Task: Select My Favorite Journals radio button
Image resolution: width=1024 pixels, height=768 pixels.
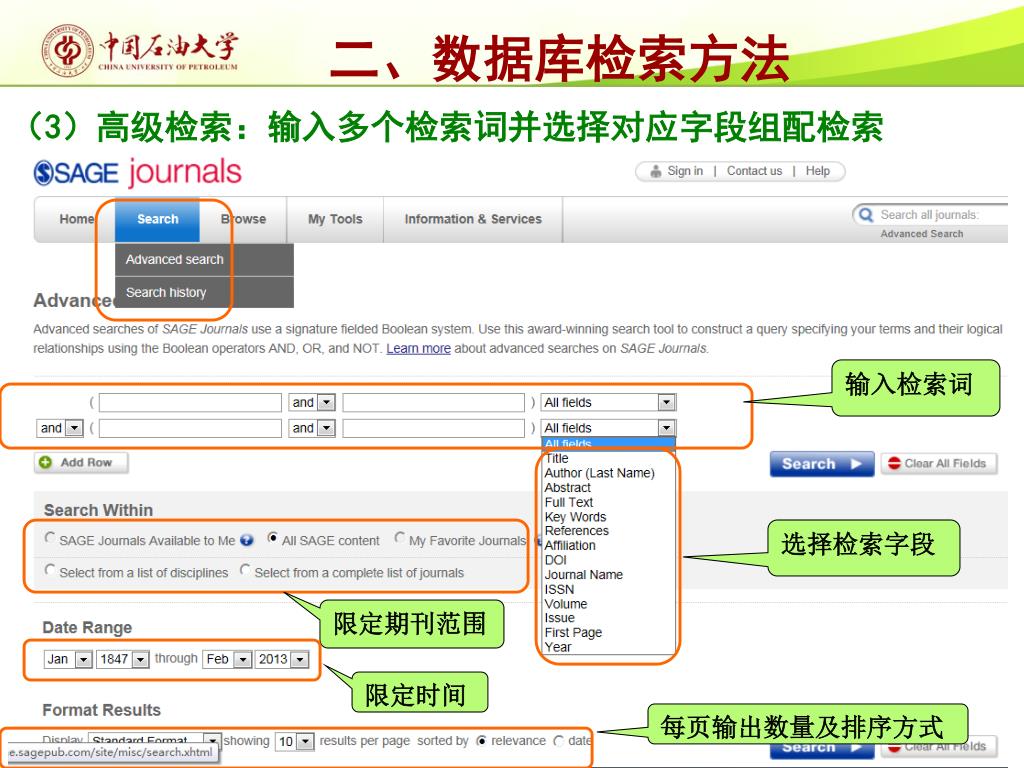Action: click(400, 538)
